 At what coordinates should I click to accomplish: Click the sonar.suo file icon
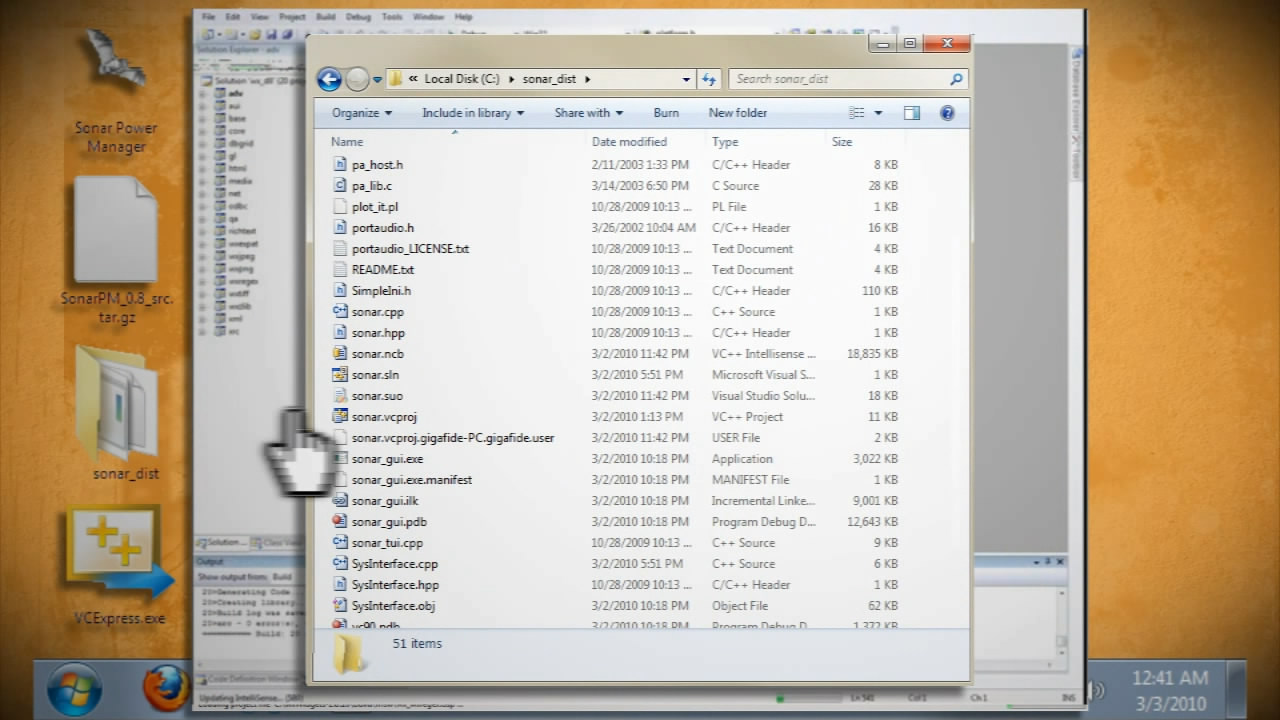(x=340, y=396)
